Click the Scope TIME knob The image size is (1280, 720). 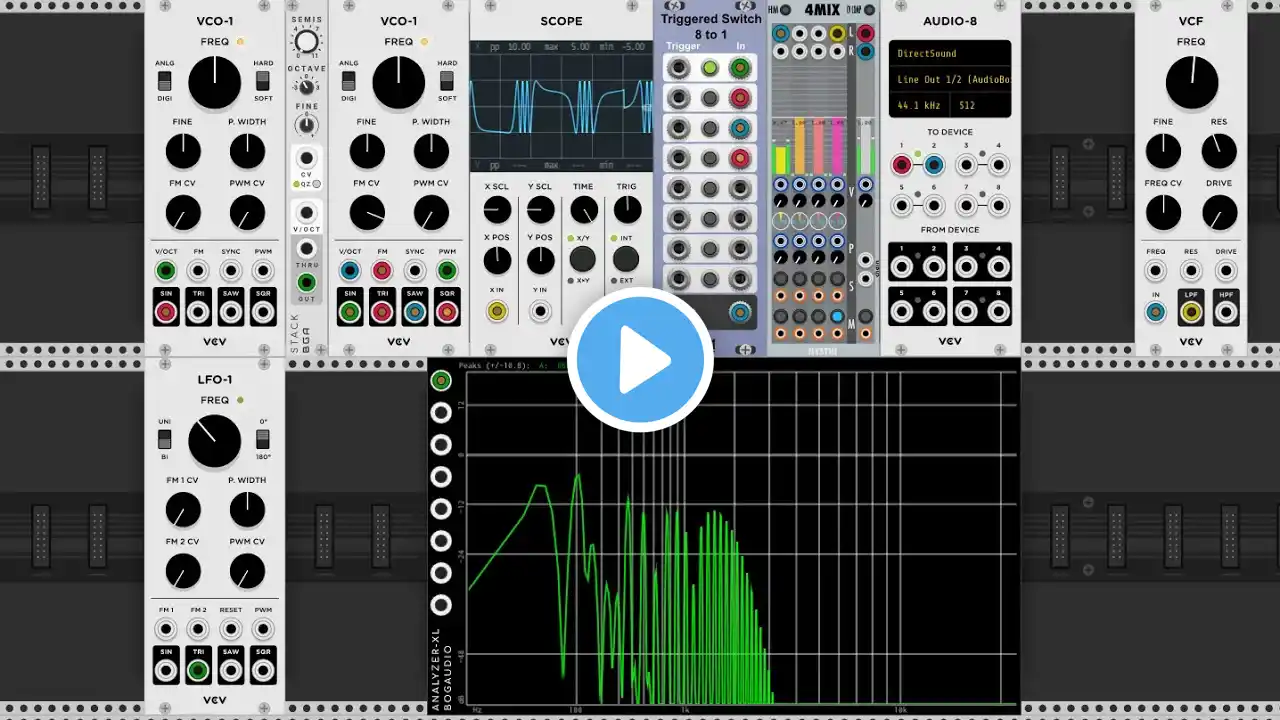click(x=584, y=210)
